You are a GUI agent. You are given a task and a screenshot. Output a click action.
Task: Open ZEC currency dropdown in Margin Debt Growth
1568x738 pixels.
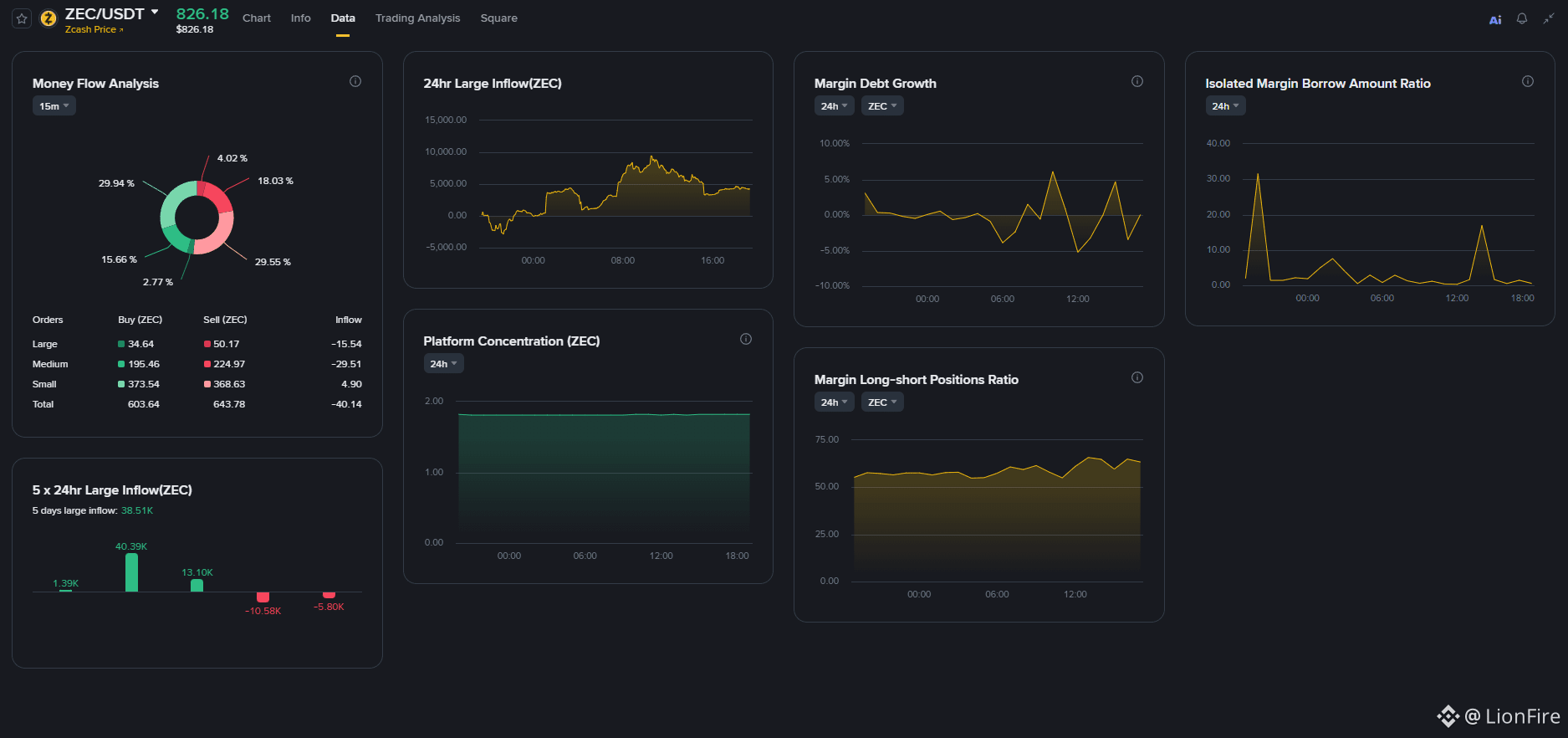click(882, 106)
